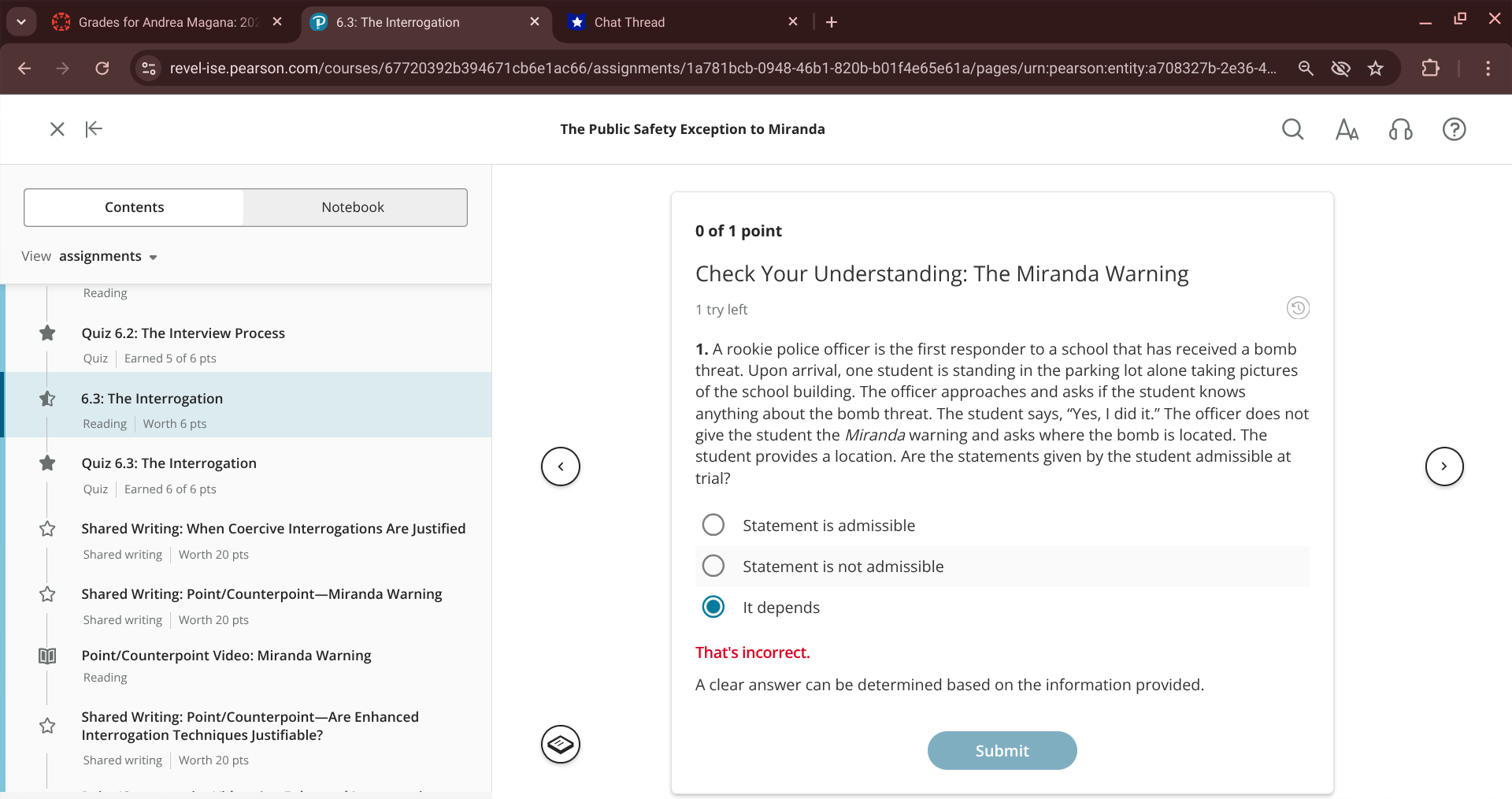Bookmark this page with the star
Screen dimensions: 1512x799
[x=1375, y=69]
